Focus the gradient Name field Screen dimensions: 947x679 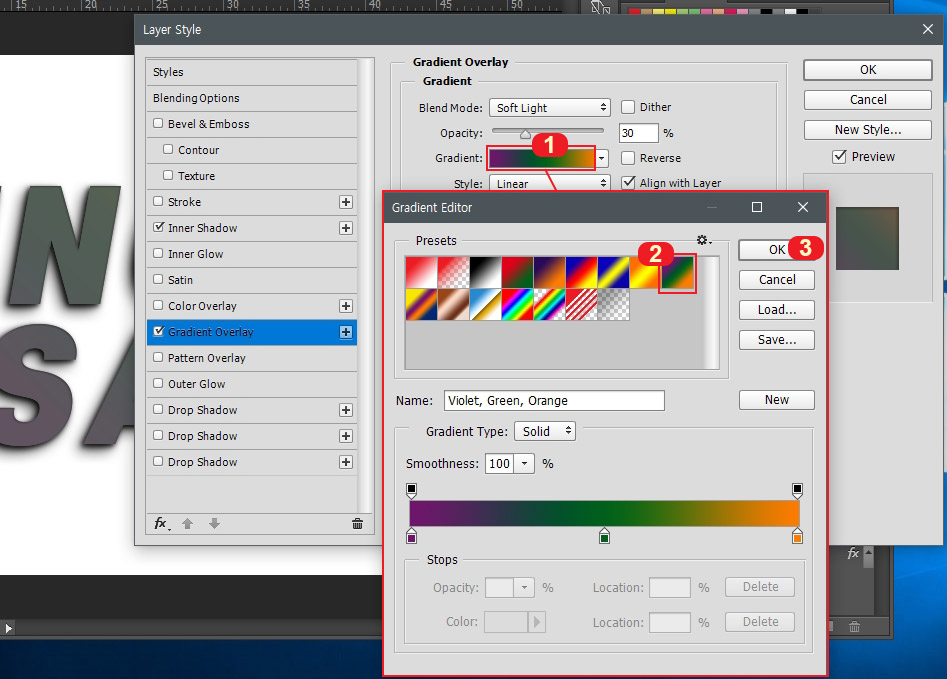554,401
